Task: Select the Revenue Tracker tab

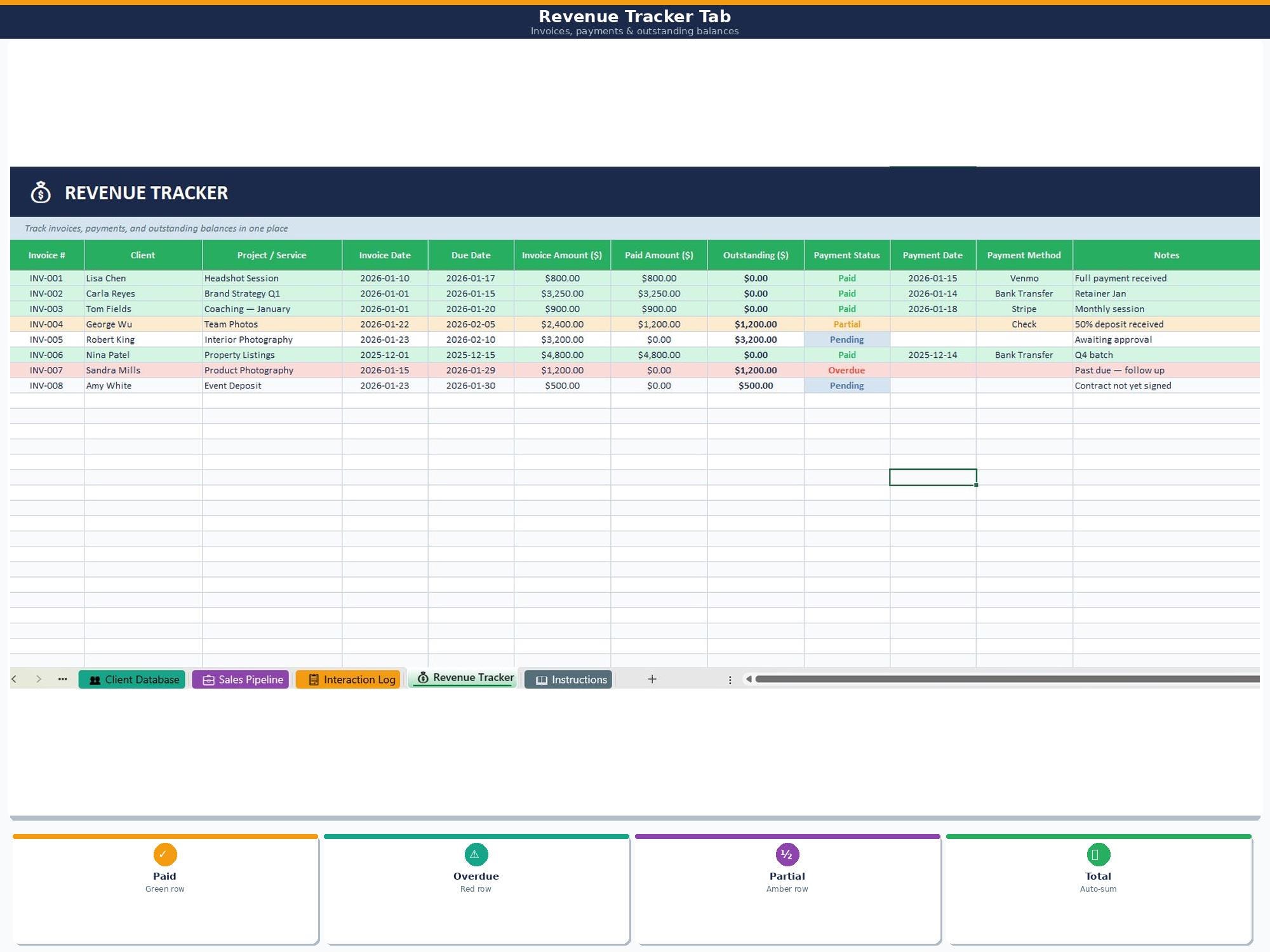Action: (x=464, y=678)
